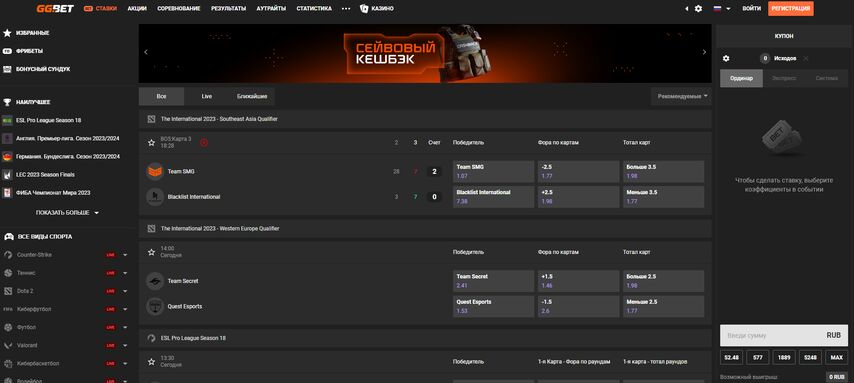
Task: Click the Регистрация button
Action: click(x=791, y=9)
